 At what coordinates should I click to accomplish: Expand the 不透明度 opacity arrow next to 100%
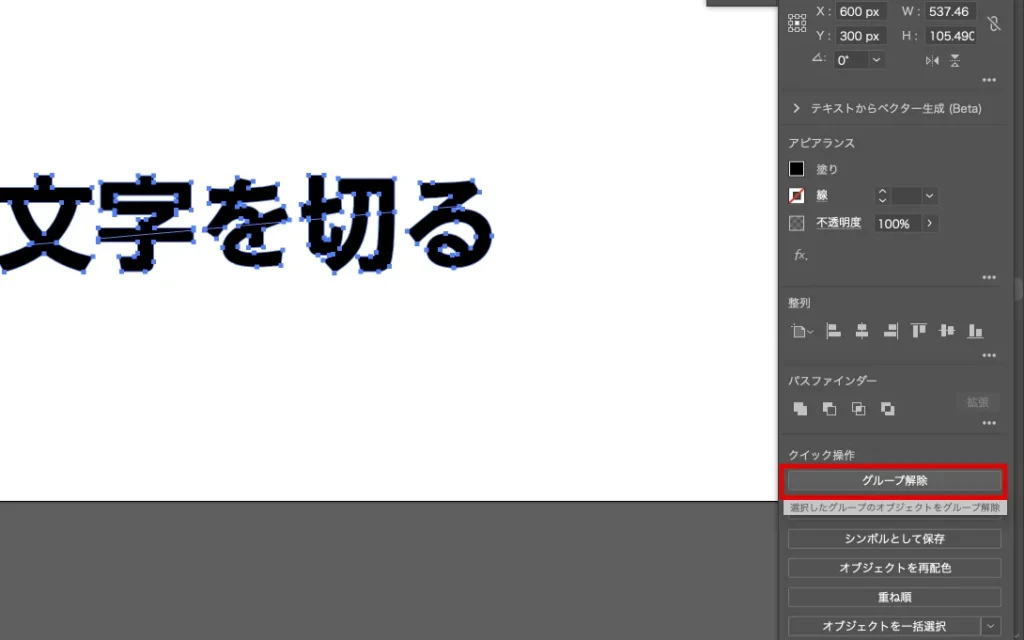(x=930, y=223)
